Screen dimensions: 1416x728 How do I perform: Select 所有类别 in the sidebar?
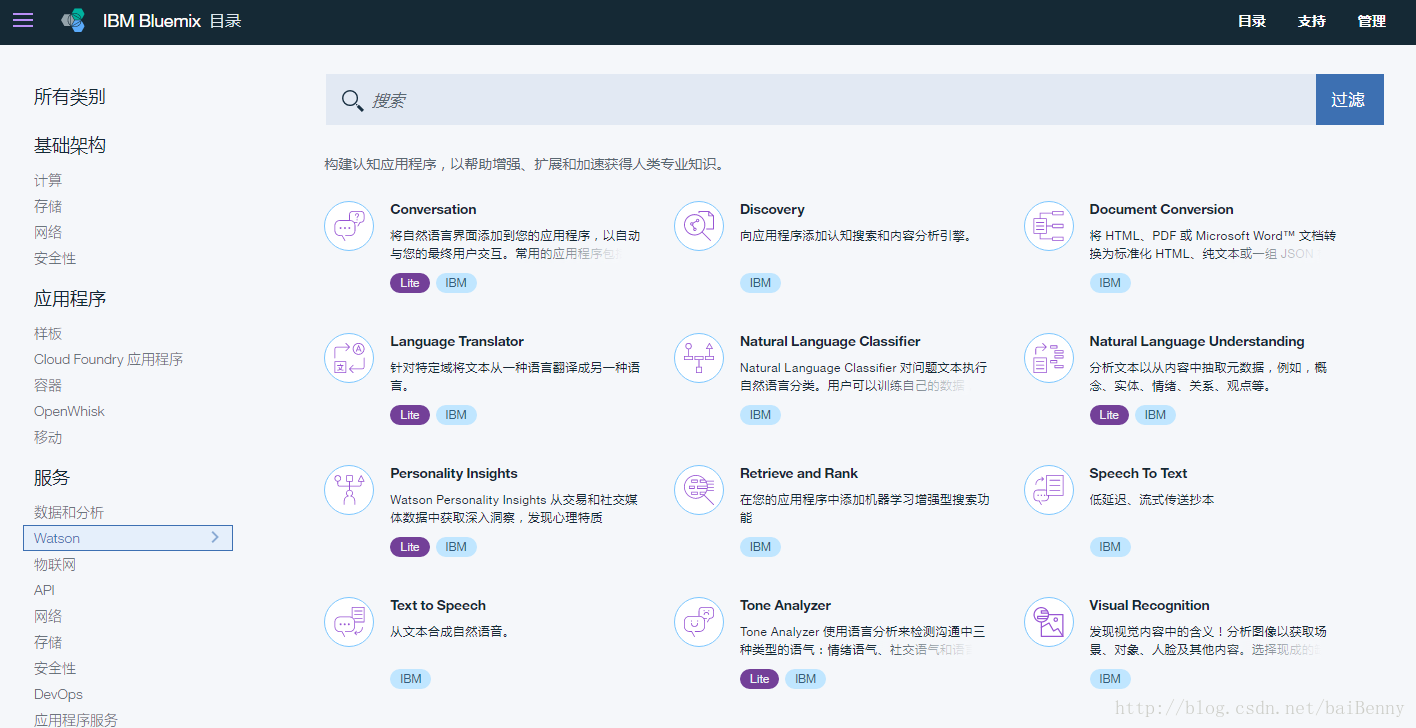(x=70, y=97)
